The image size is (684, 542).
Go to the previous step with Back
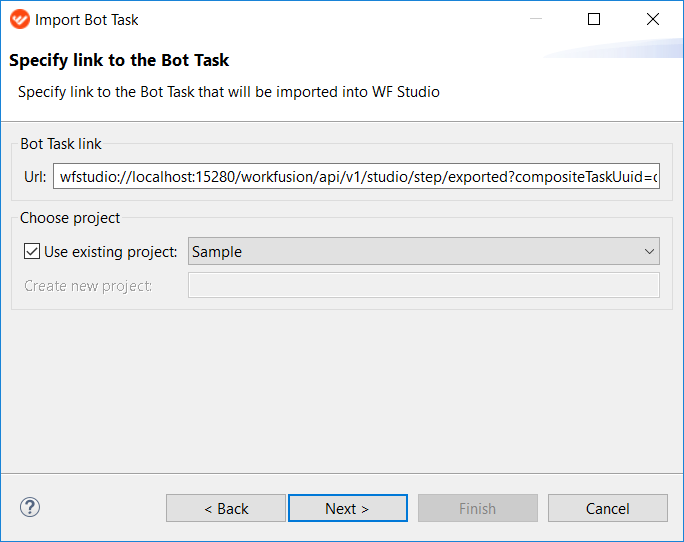coord(226,508)
